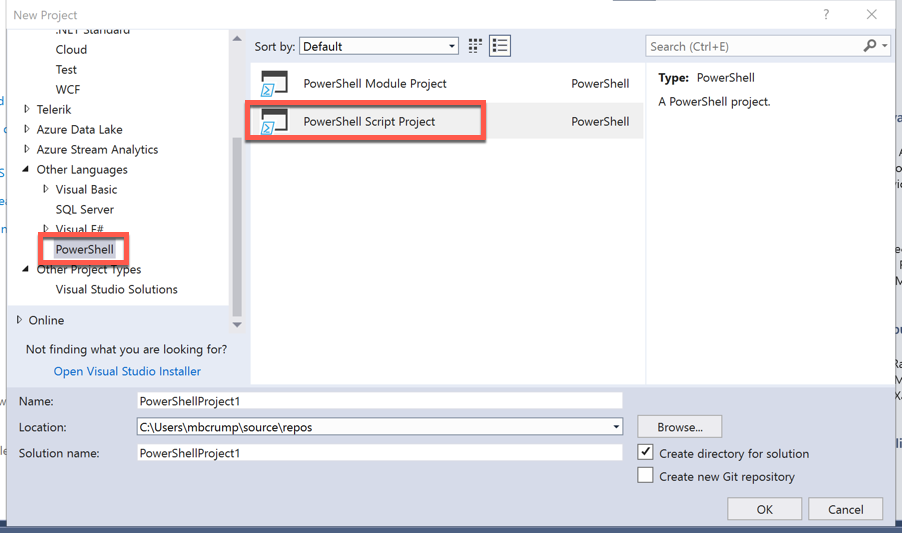Focus the Search templates box
The width and height of the screenshot is (902, 533).
(x=754, y=46)
